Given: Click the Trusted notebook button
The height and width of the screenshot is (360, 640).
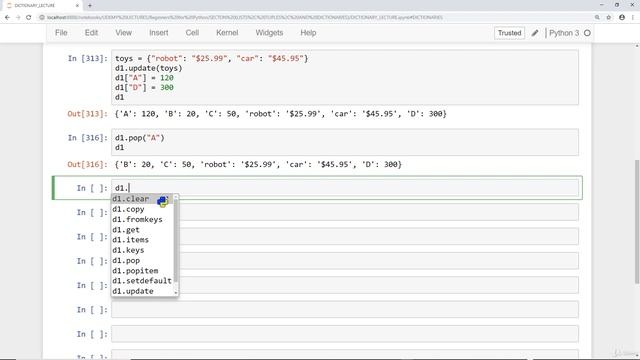Looking at the screenshot, I should point(509,33).
